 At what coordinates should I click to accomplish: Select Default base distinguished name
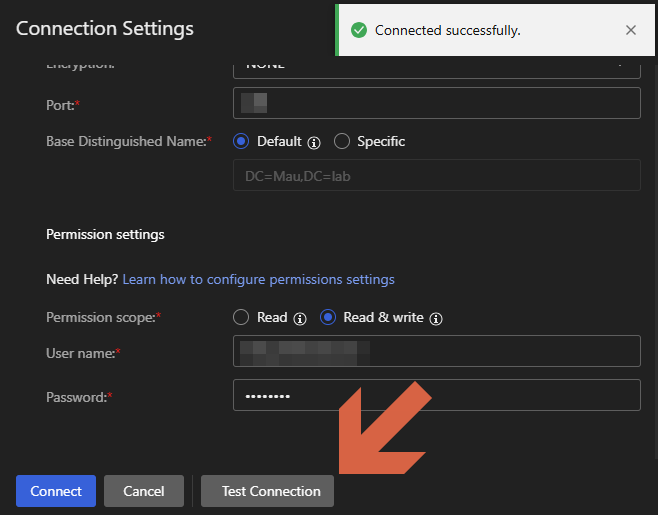point(241,141)
